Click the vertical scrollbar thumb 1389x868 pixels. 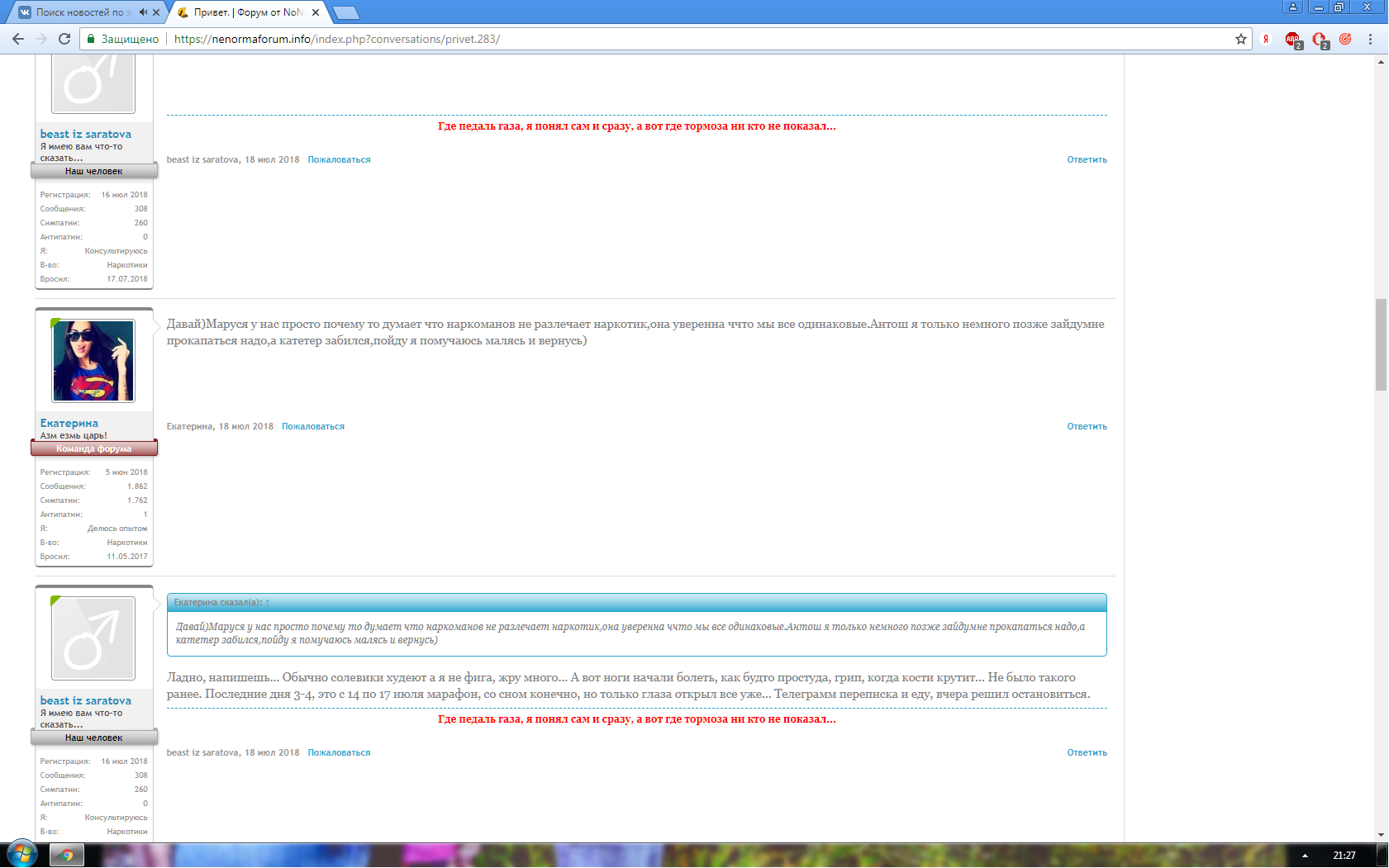pos(1381,344)
